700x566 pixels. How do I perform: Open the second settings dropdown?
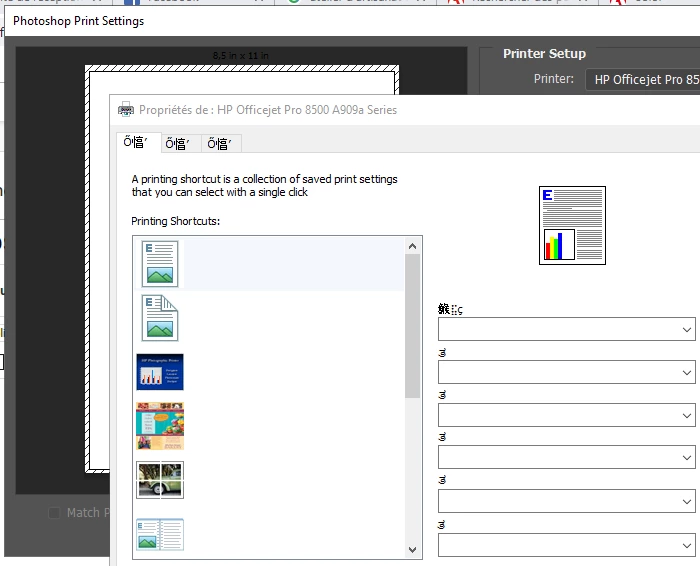coord(567,372)
